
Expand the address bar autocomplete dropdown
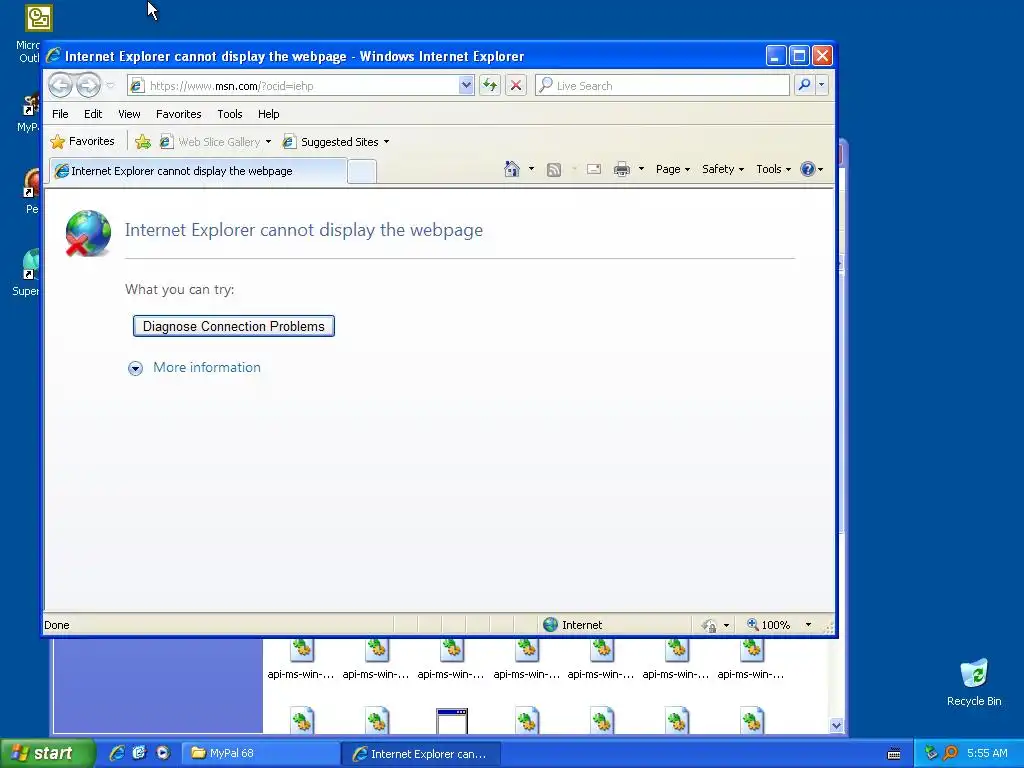(x=466, y=86)
